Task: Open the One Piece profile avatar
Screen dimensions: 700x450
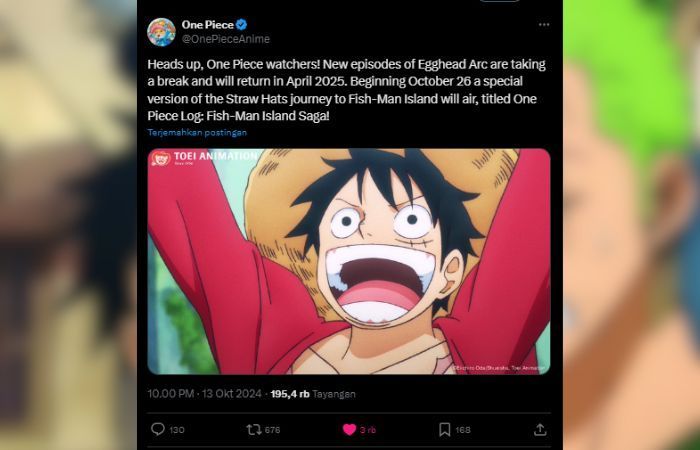Action: click(162, 32)
